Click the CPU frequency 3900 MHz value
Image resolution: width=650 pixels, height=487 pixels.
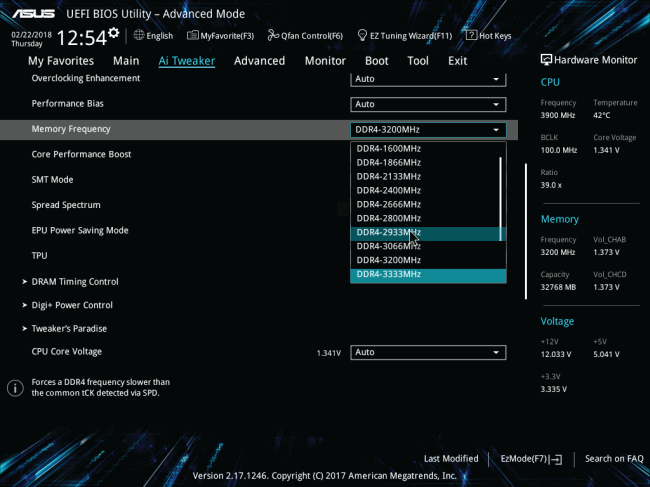(x=558, y=115)
